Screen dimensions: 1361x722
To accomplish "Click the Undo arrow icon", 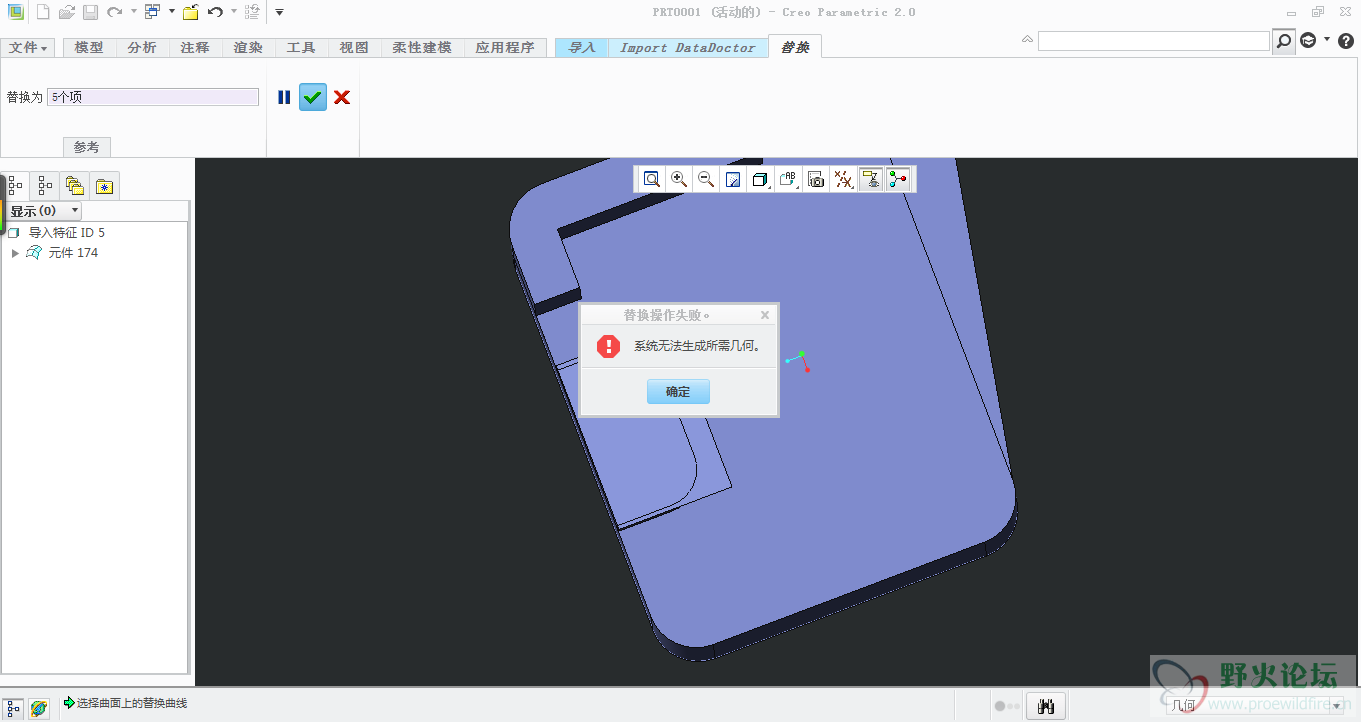I will [x=215, y=12].
